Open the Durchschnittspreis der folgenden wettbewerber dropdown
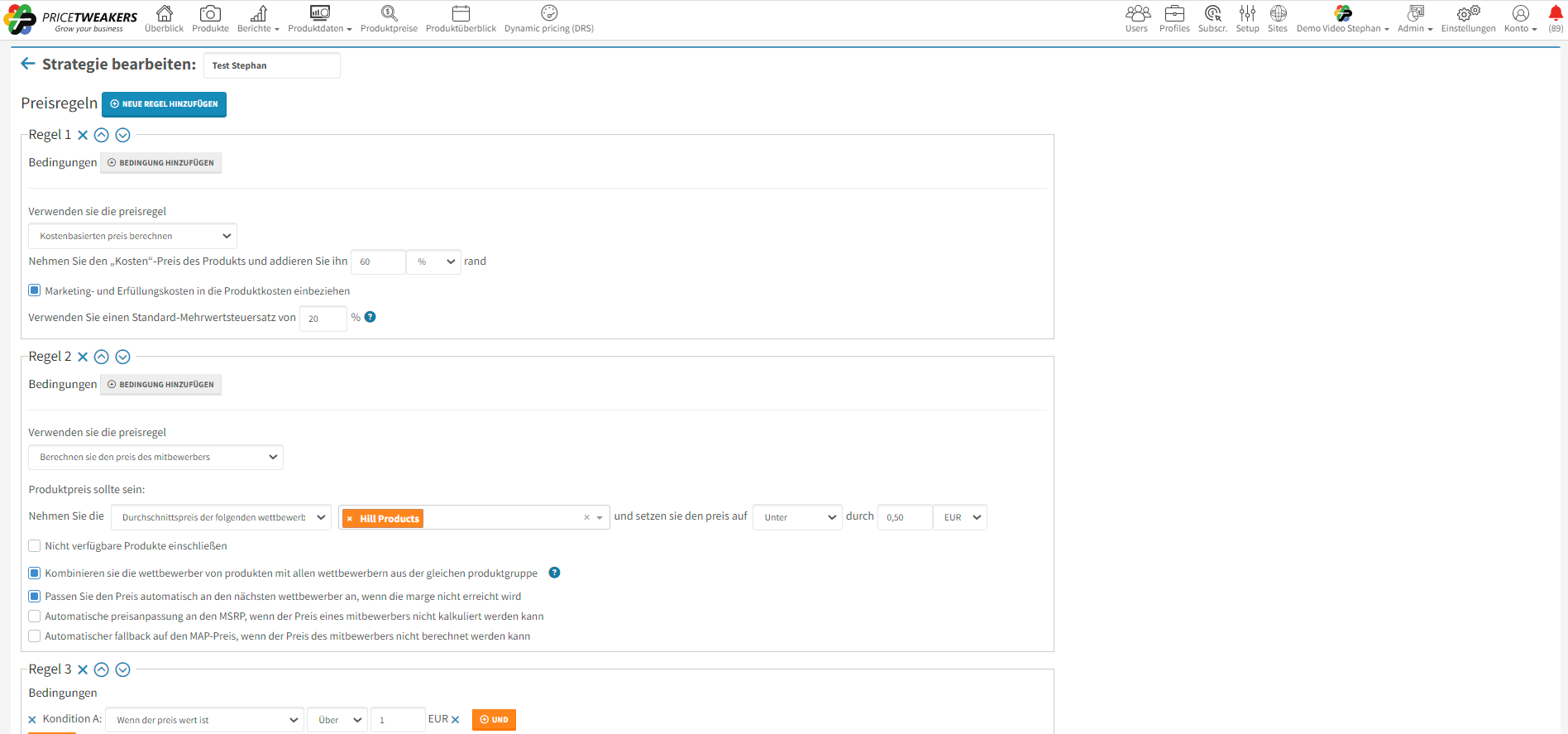This screenshot has height=734, width=1568. [221, 517]
